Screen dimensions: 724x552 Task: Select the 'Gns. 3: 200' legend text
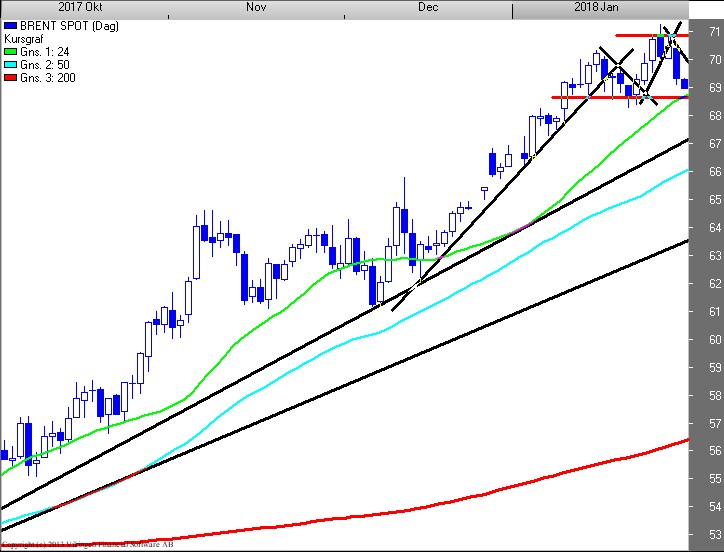click(48, 78)
